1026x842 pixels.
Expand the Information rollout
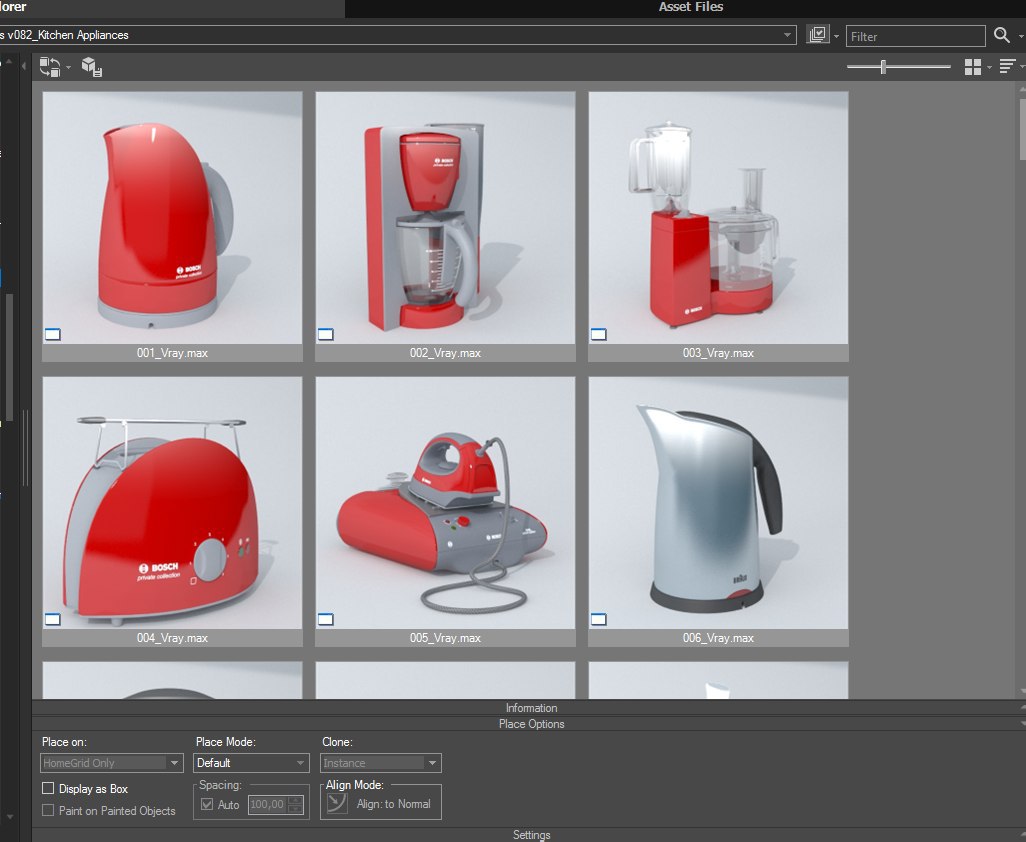coord(531,708)
